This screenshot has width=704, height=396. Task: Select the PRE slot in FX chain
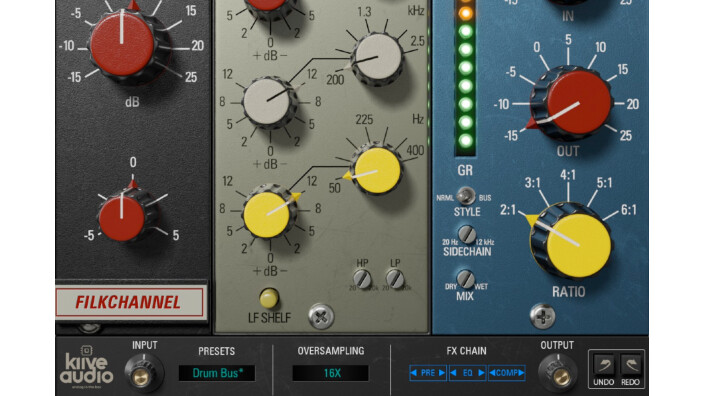pos(428,373)
